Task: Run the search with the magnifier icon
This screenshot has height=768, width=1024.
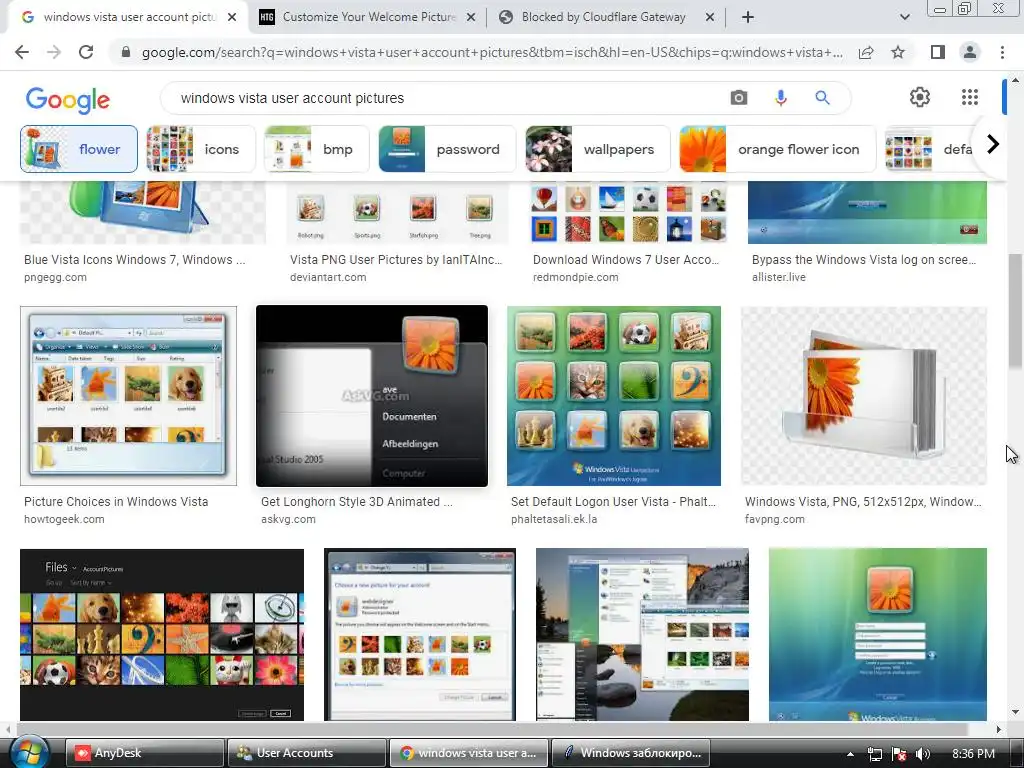Action: (x=822, y=98)
